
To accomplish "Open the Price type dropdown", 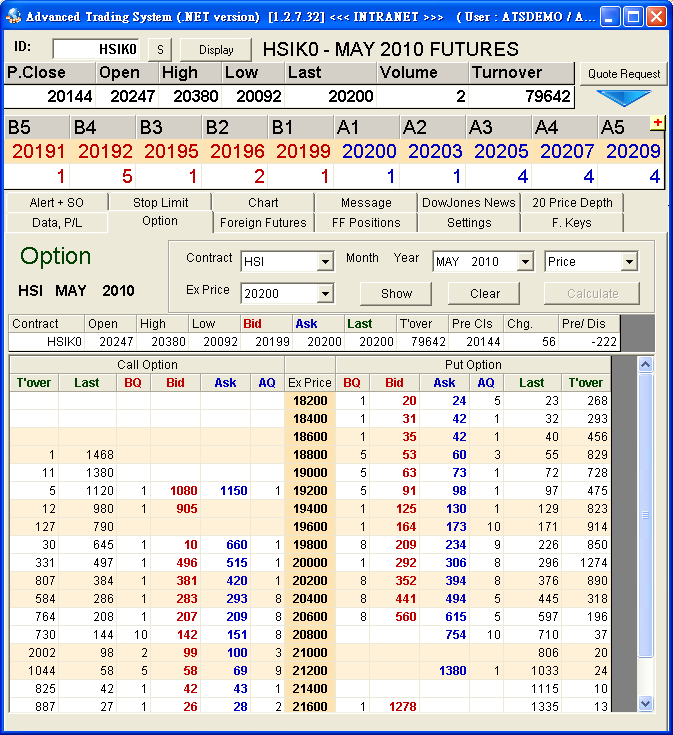I will [629, 262].
